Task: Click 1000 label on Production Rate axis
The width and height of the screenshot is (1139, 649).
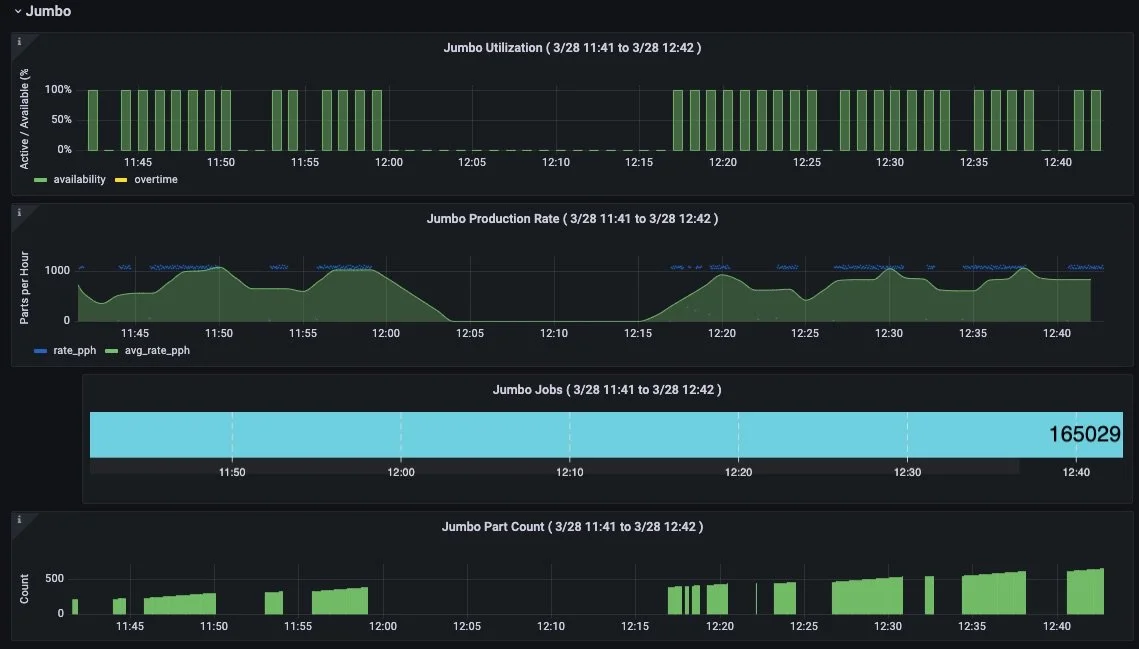Action: pos(57,270)
